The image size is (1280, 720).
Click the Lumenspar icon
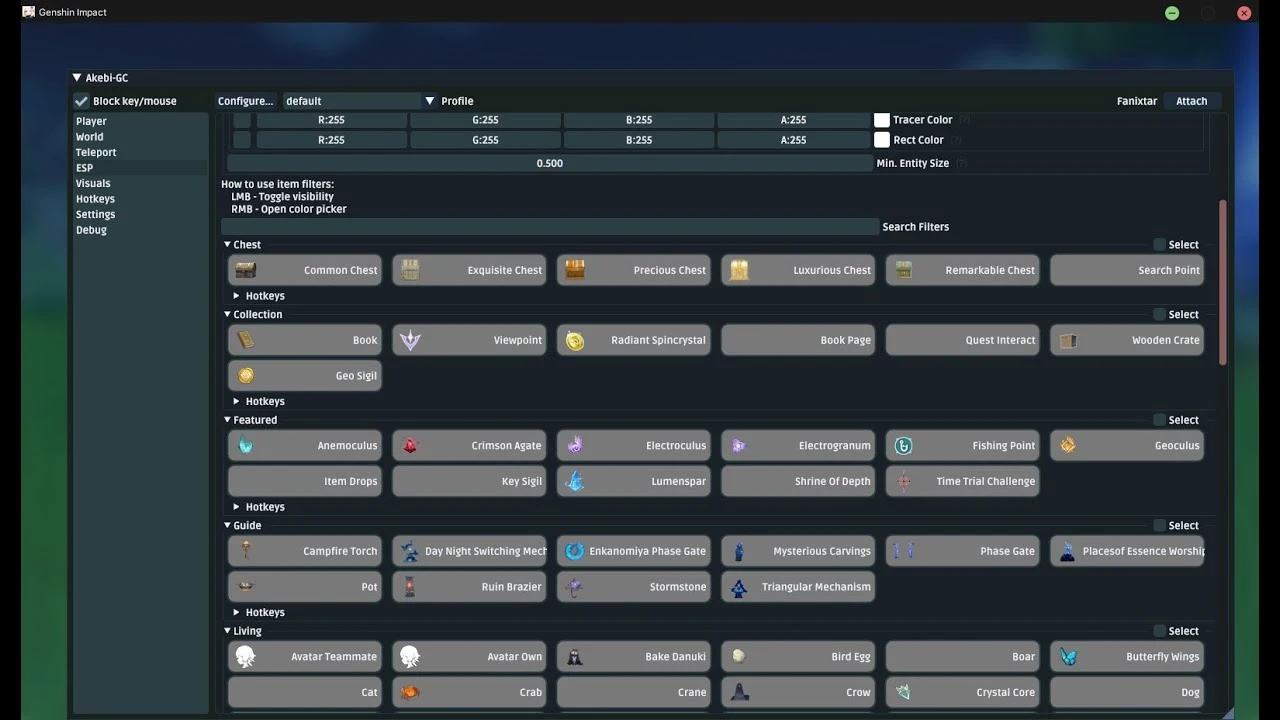click(x=574, y=481)
